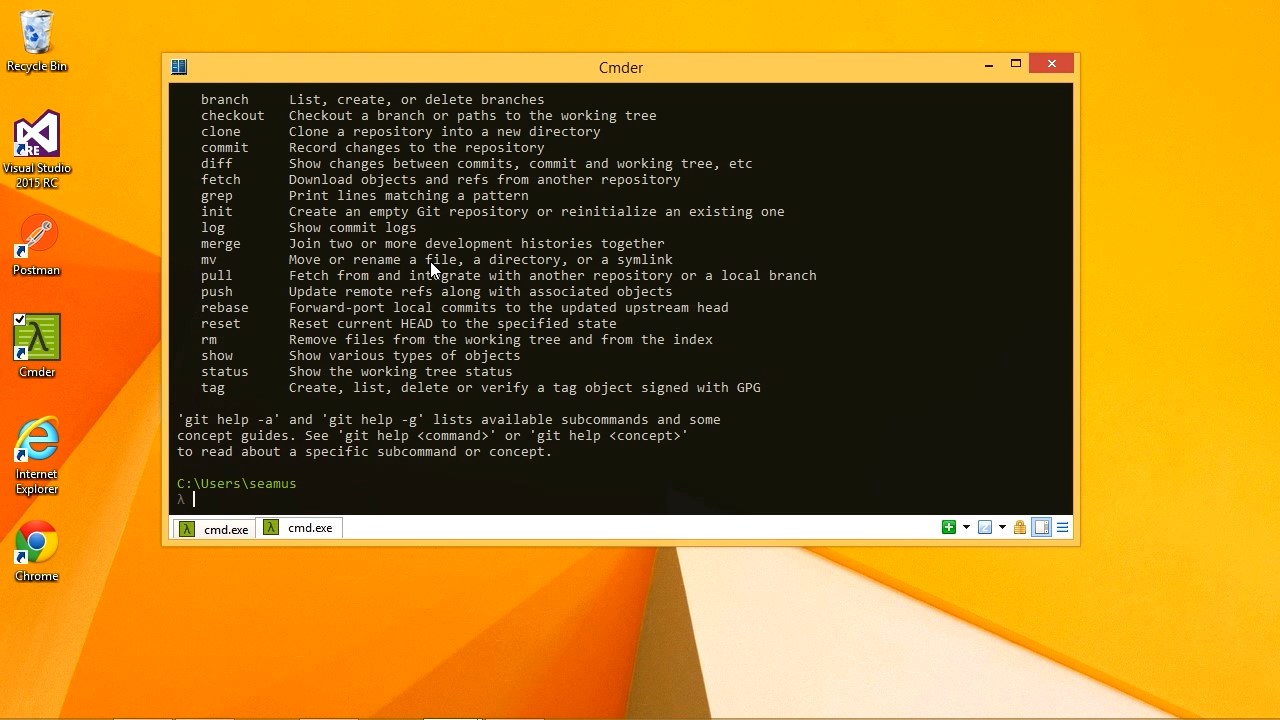Open the hamburger settings menu
Image resolution: width=1280 pixels, height=720 pixels.
pos(1063,527)
